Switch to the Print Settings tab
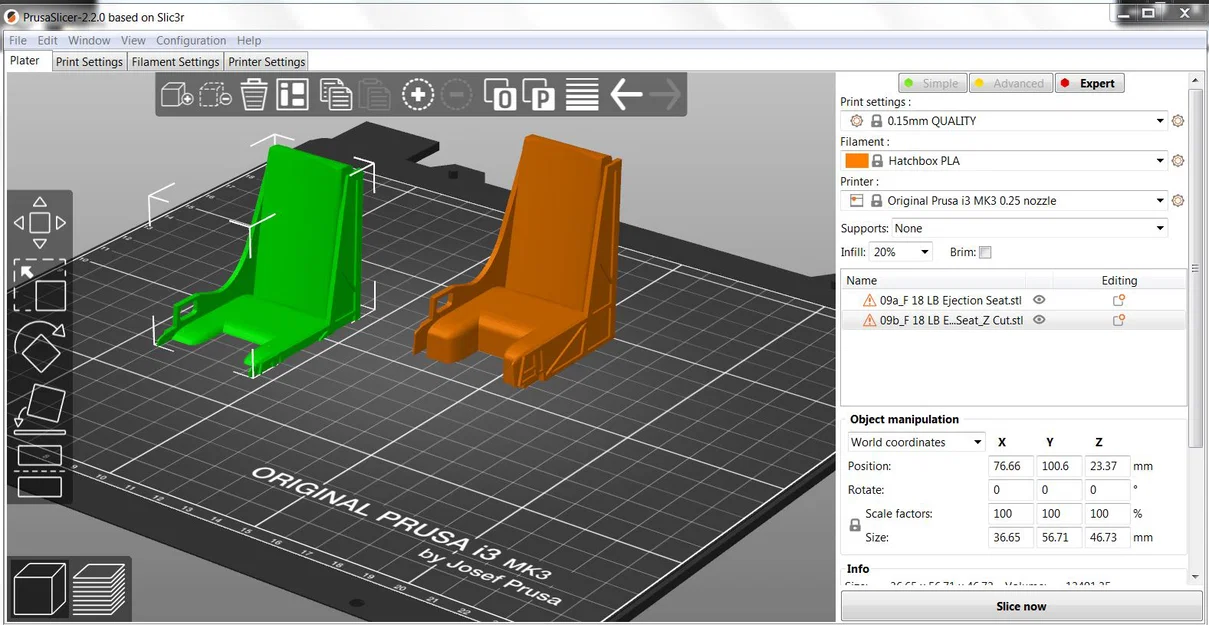Screen dimensions: 1209x625 click(89, 62)
